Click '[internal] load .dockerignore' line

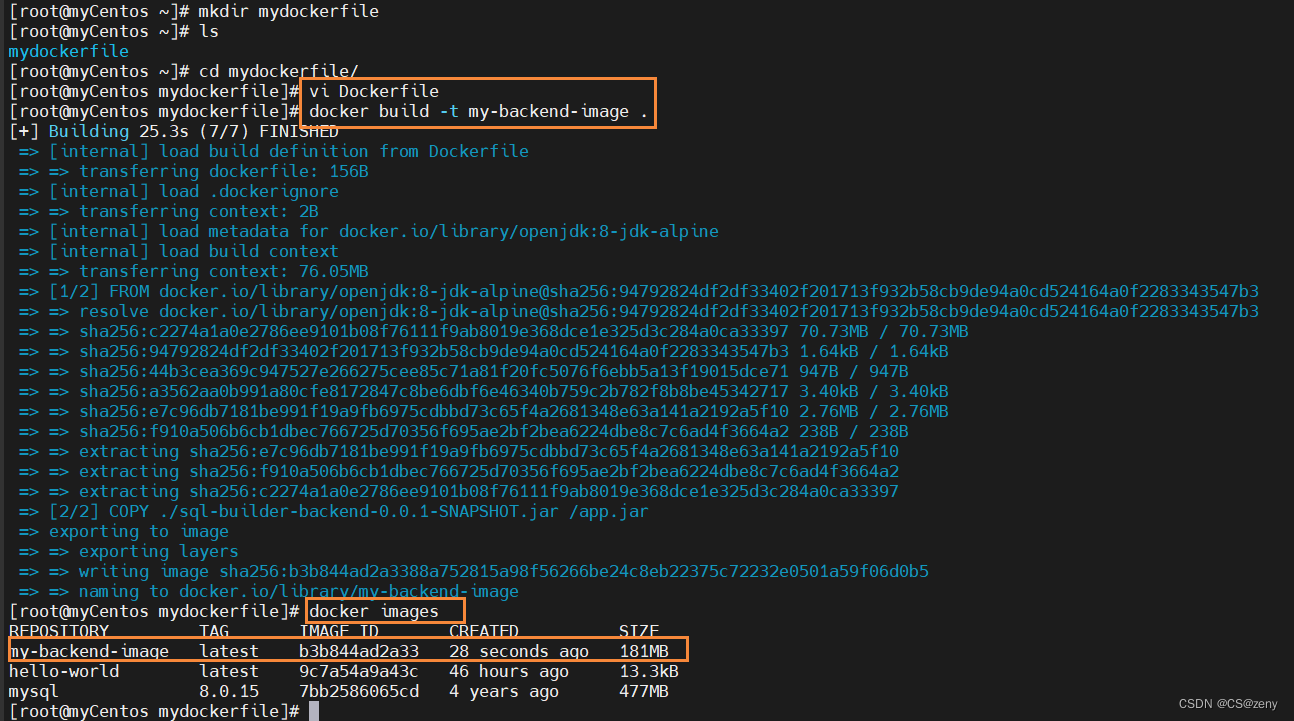pyautogui.click(x=178, y=191)
